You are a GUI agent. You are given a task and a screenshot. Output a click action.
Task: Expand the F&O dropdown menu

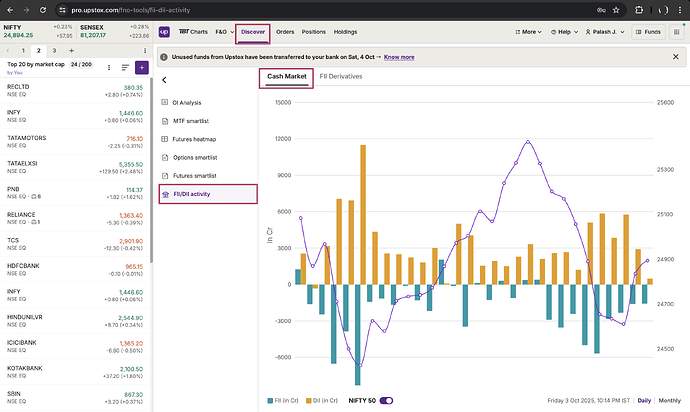pos(222,32)
